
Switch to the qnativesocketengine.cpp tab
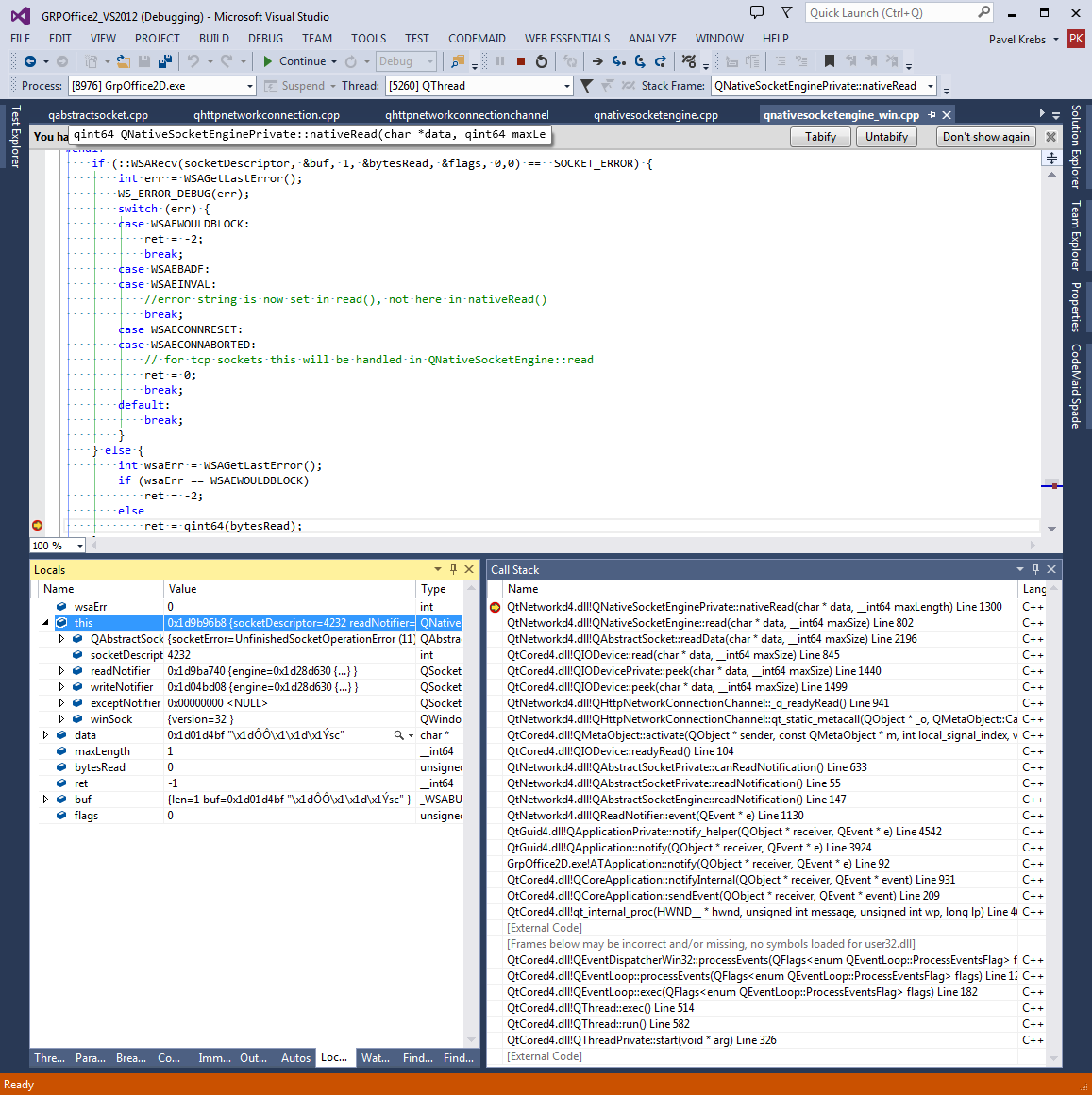click(x=655, y=115)
